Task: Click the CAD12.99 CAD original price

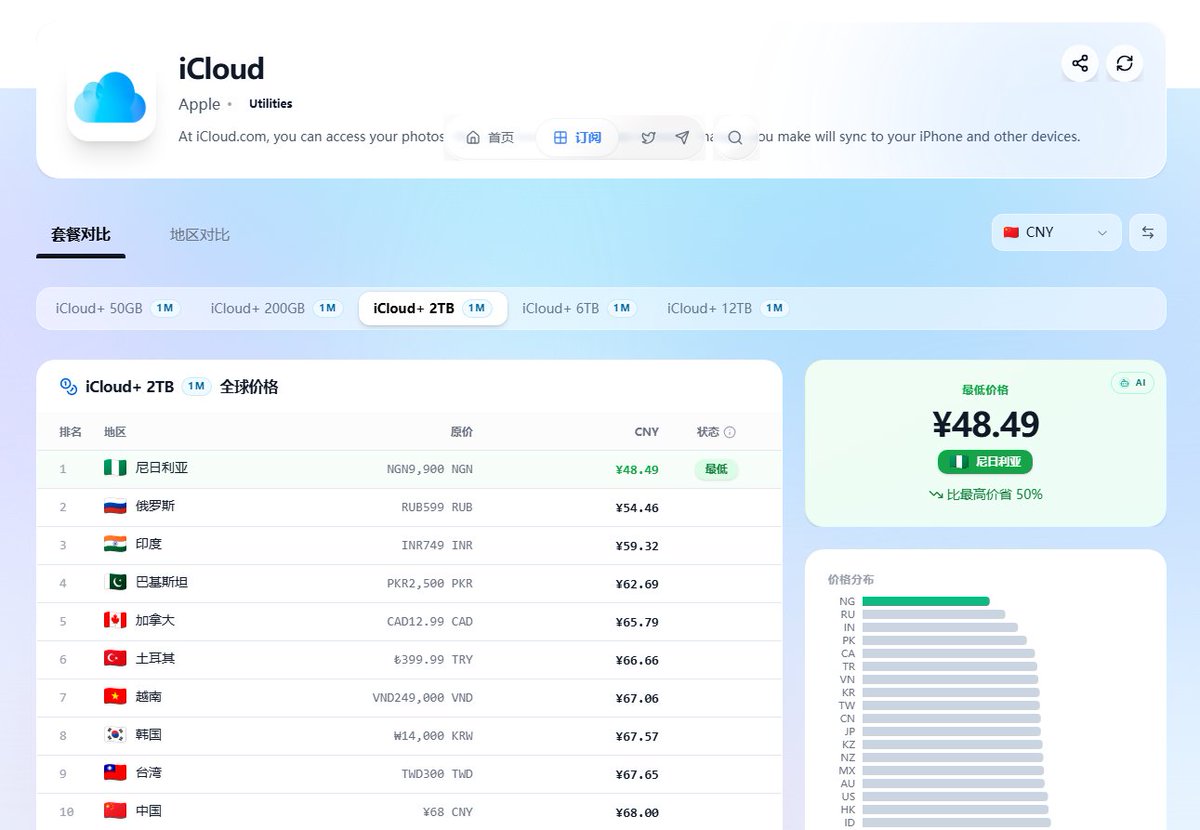Action: pyautogui.click(x=430, y=621)
